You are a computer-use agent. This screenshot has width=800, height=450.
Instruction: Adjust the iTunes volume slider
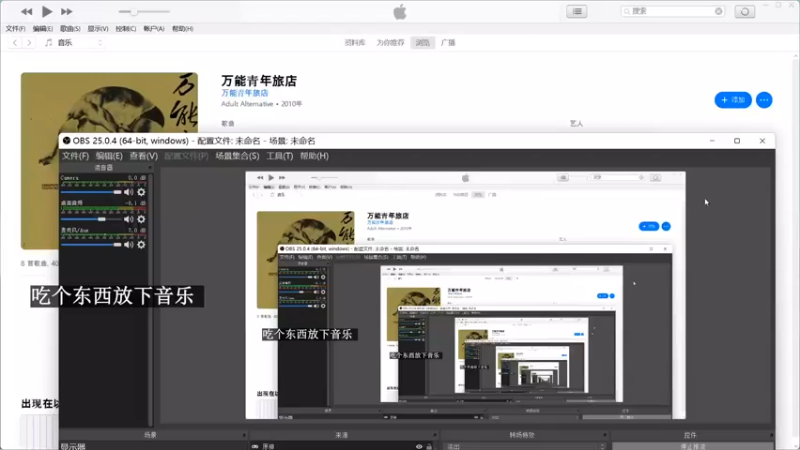tap(144, 12)
